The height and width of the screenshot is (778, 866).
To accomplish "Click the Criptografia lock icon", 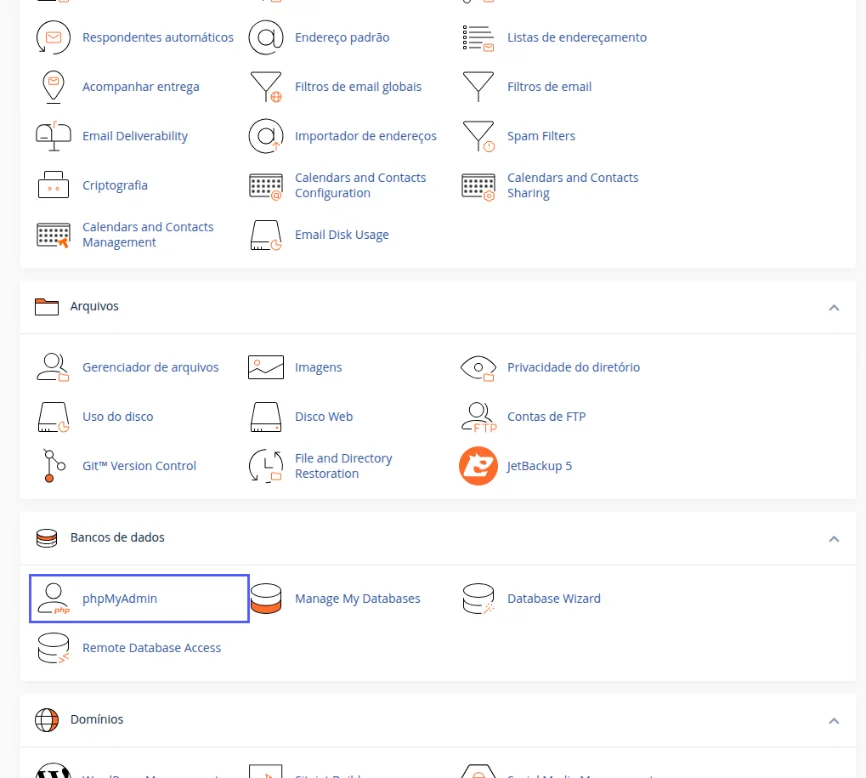I will pyautogui.click(x=53, y=185).
